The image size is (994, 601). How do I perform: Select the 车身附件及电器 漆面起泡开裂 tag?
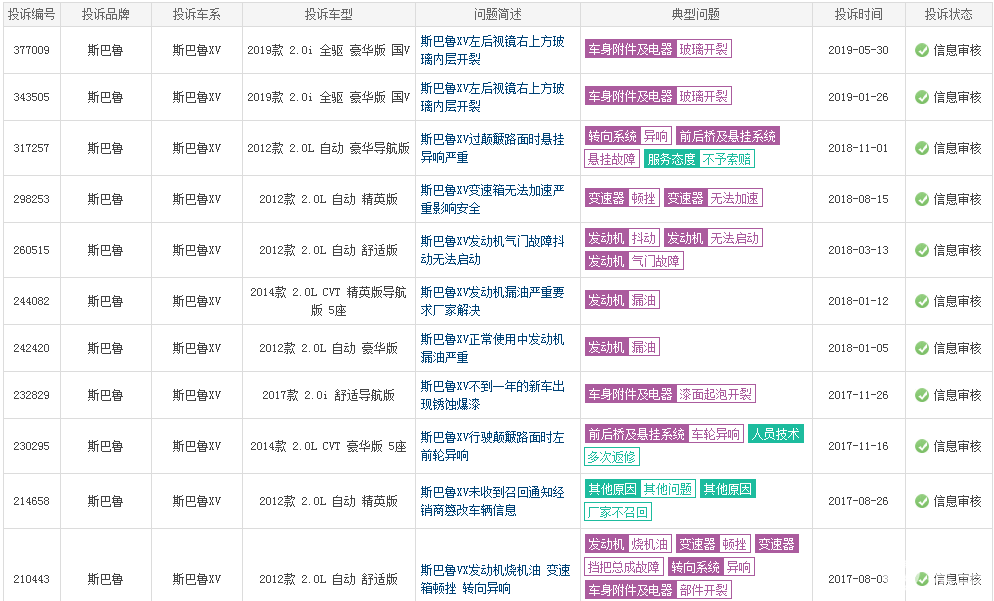(x=670, y=394)
